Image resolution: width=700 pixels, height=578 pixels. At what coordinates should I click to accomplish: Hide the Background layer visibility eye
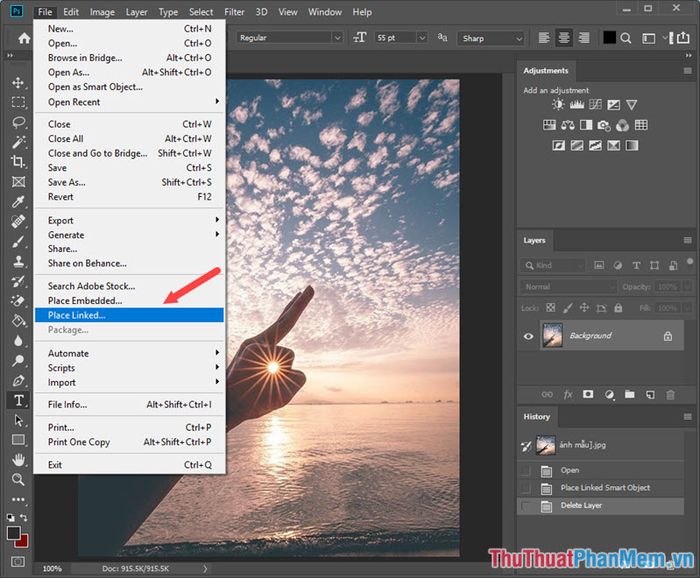click(x=529, y=336)
